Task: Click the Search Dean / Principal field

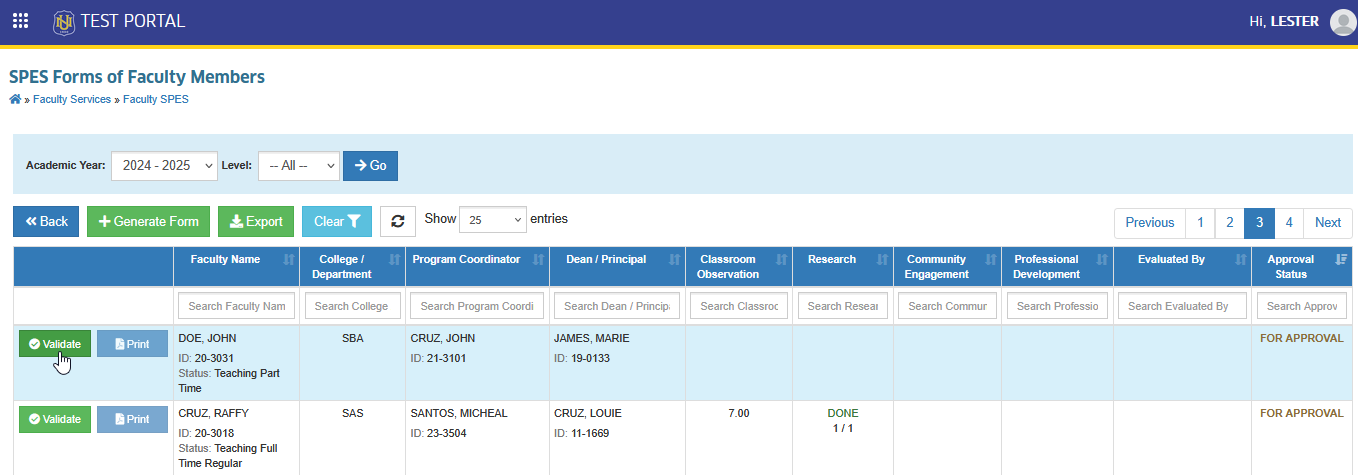Action: point(617,306)
